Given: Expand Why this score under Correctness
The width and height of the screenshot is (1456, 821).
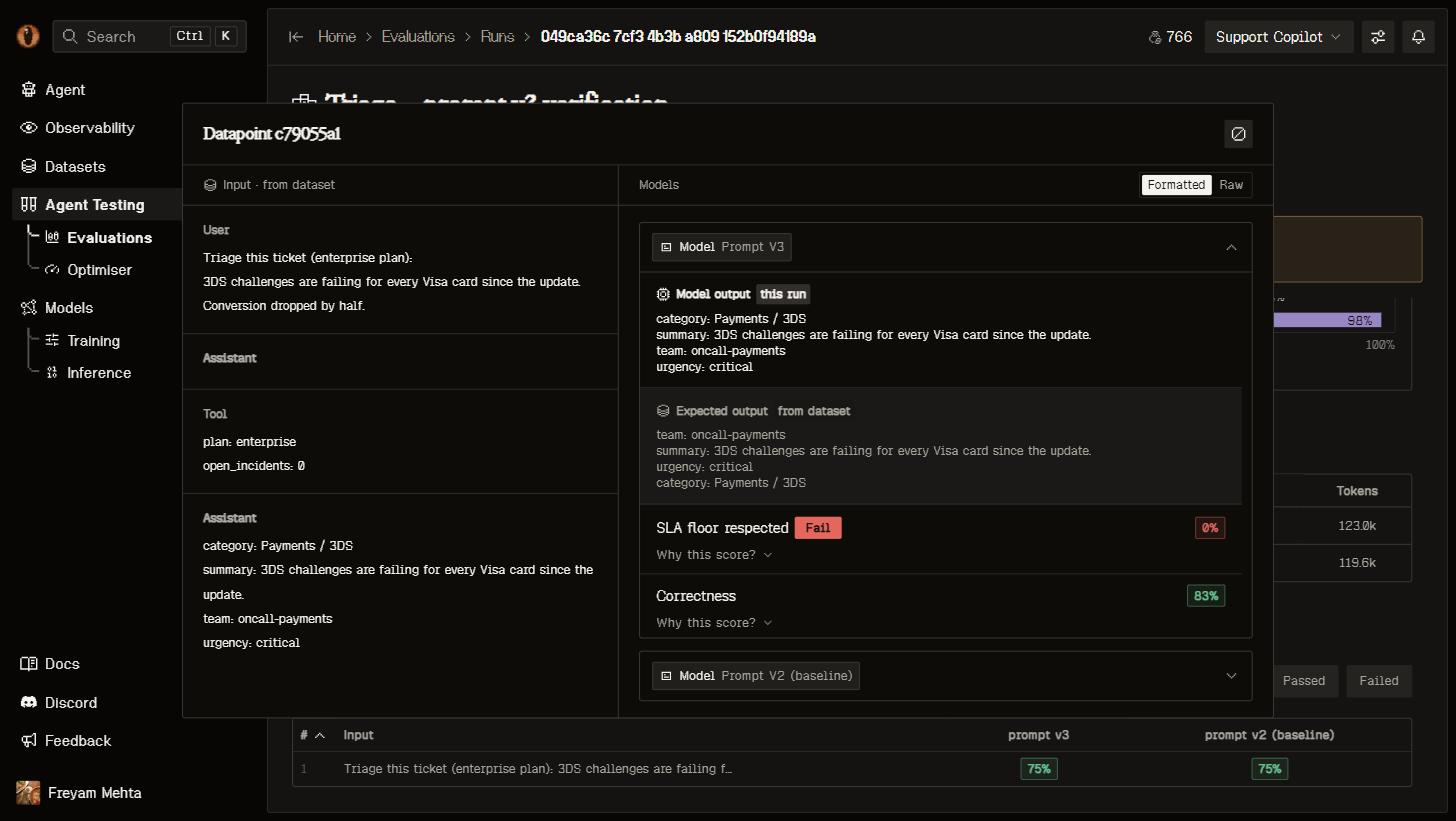Looking at the screenshot, I should pyautogui.click(x=714, y=623).
